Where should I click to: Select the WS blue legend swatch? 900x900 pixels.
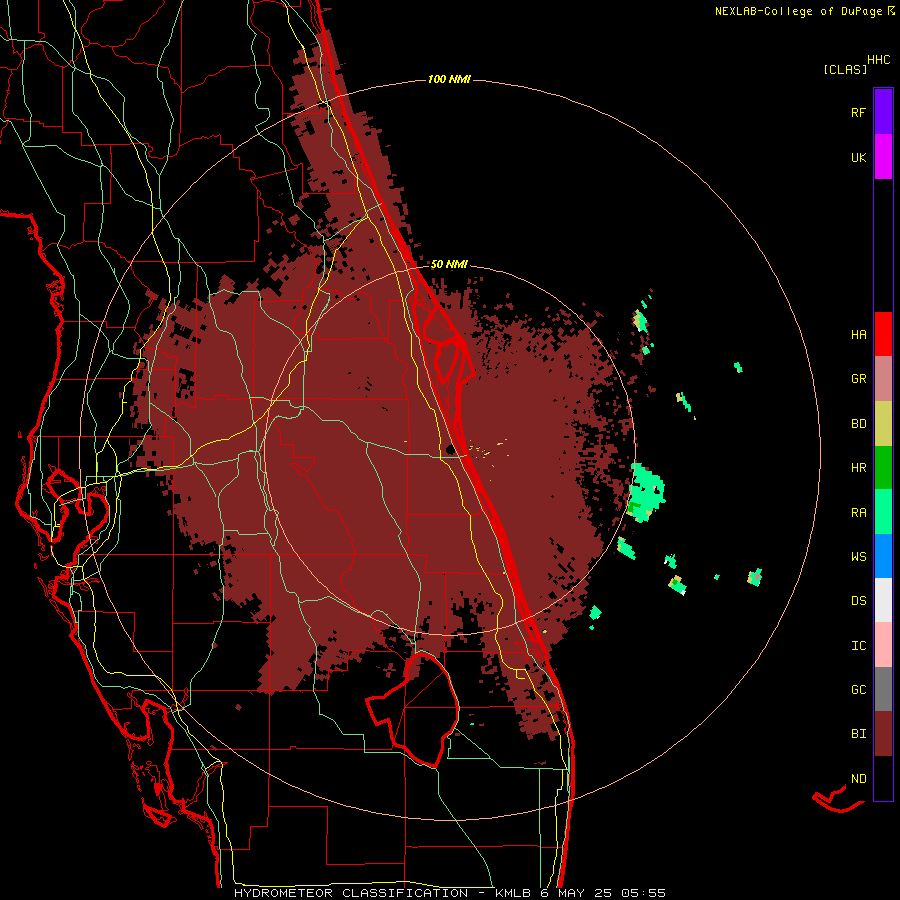(883, 556)
